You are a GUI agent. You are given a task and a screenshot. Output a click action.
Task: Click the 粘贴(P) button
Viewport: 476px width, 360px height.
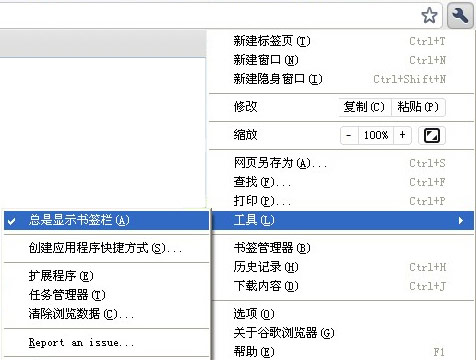coord(418,107)
